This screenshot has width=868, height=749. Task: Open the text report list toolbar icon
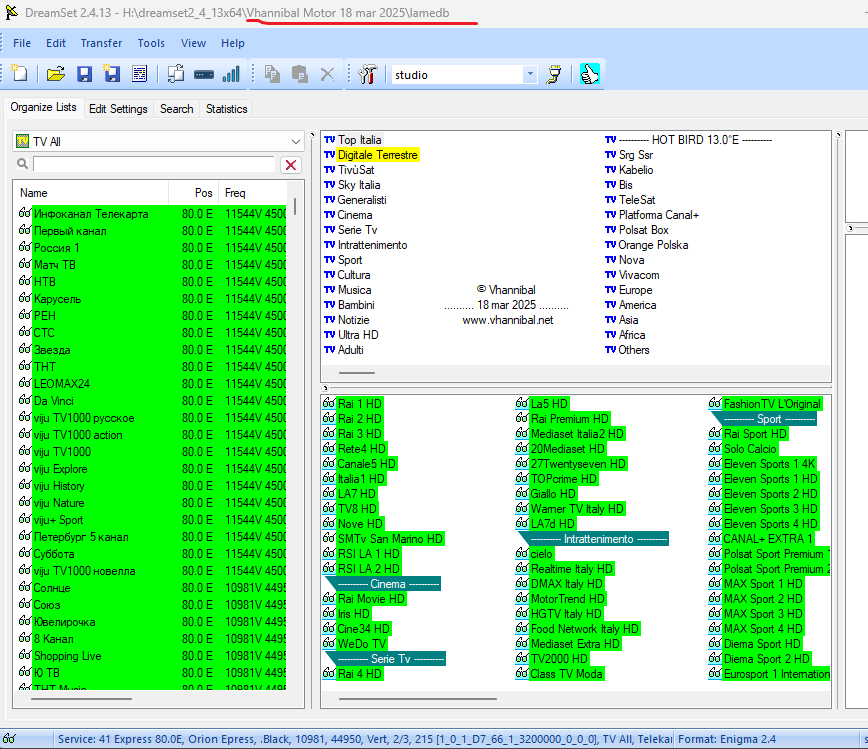[x=140, y=74]
